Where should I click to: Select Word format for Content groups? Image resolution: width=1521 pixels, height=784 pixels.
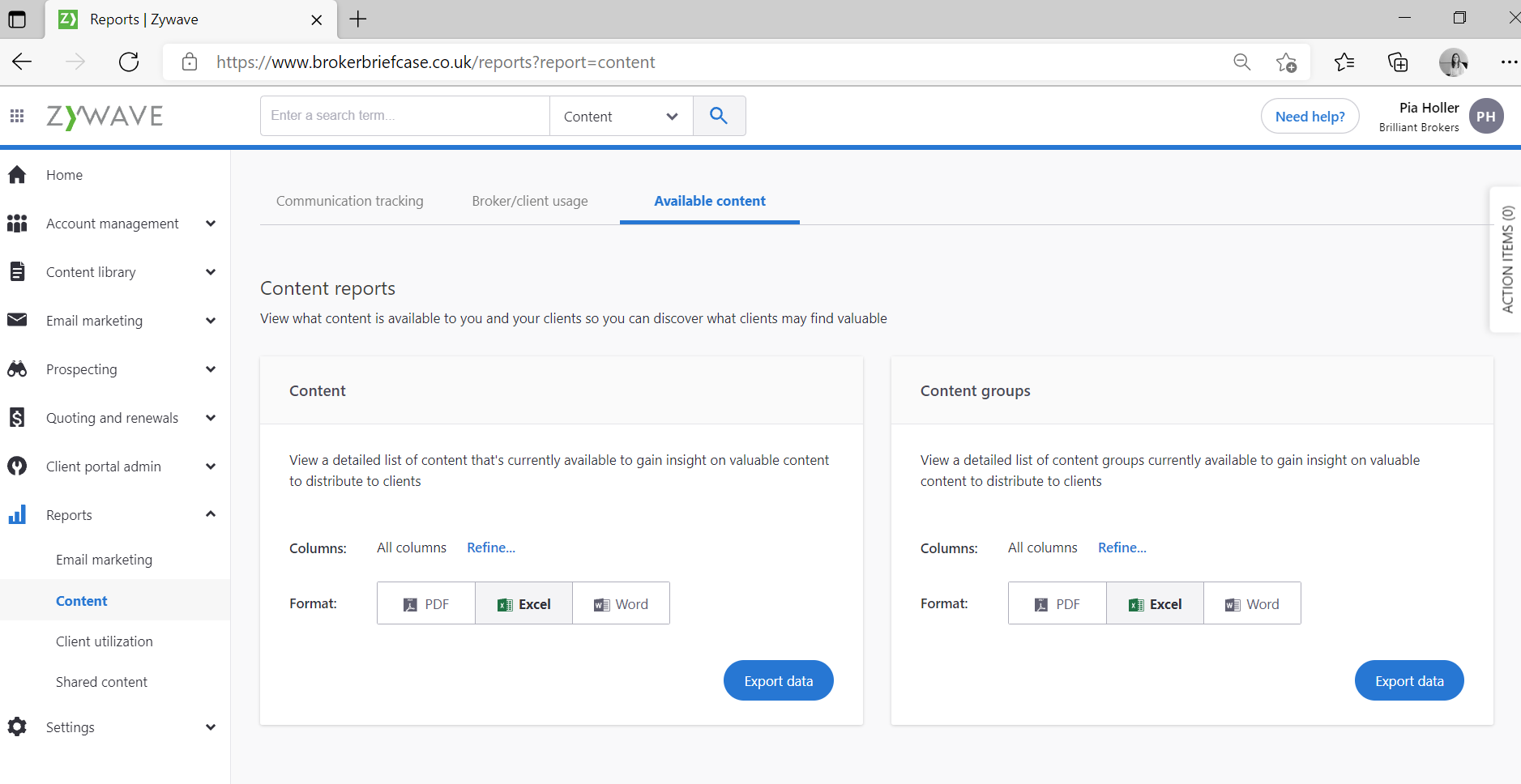[1252, 603]
